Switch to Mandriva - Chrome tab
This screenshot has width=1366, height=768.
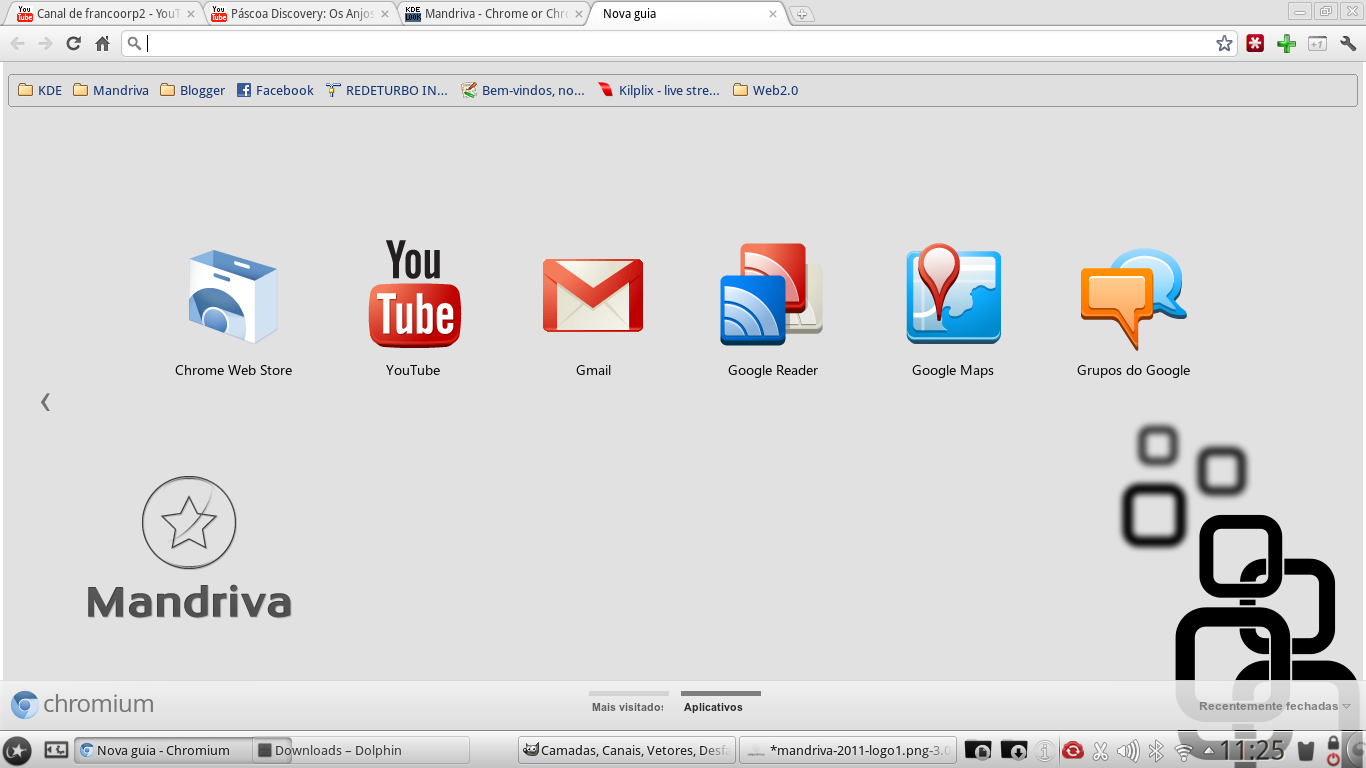pos(491,14)
